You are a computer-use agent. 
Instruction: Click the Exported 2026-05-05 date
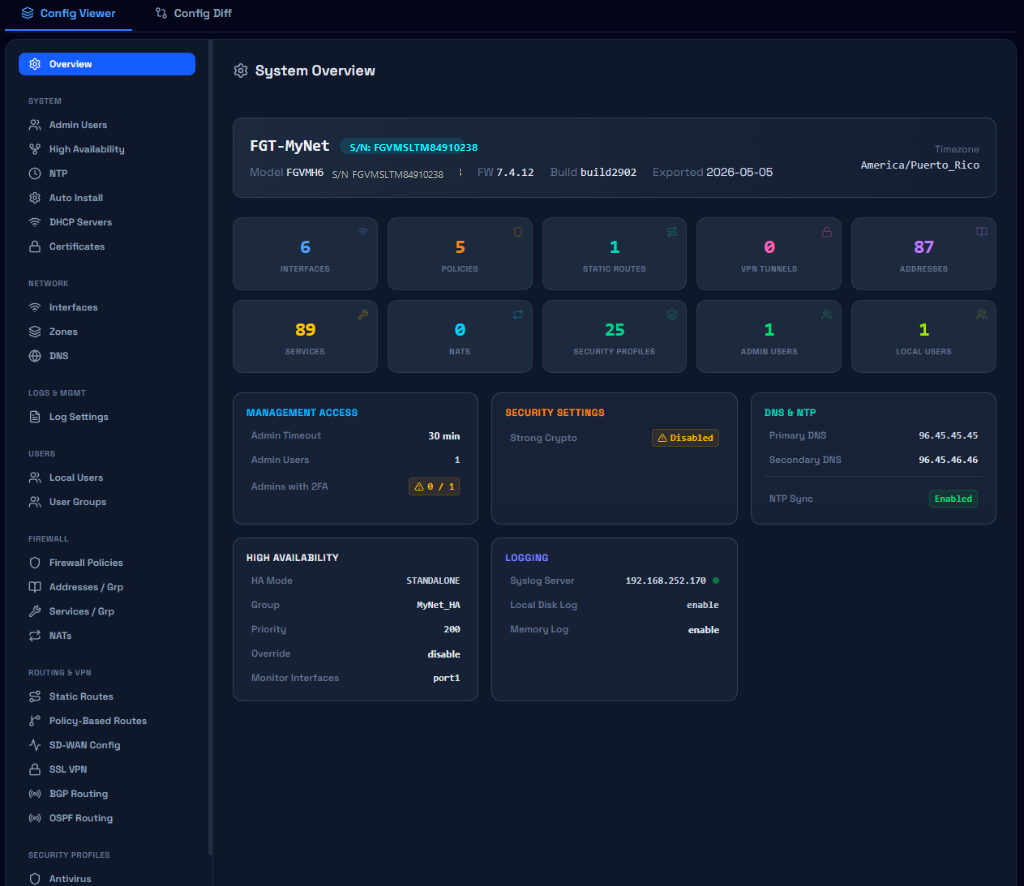739,172
